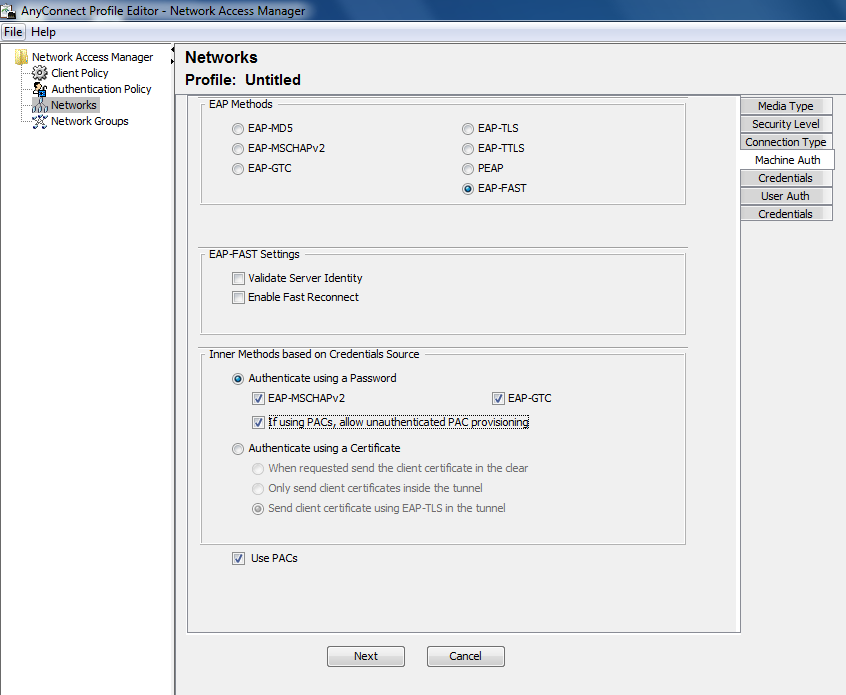
Task: Select the EAP-MSCHAPv2 radio button under EAP Methods
Action: pos(237,149)
